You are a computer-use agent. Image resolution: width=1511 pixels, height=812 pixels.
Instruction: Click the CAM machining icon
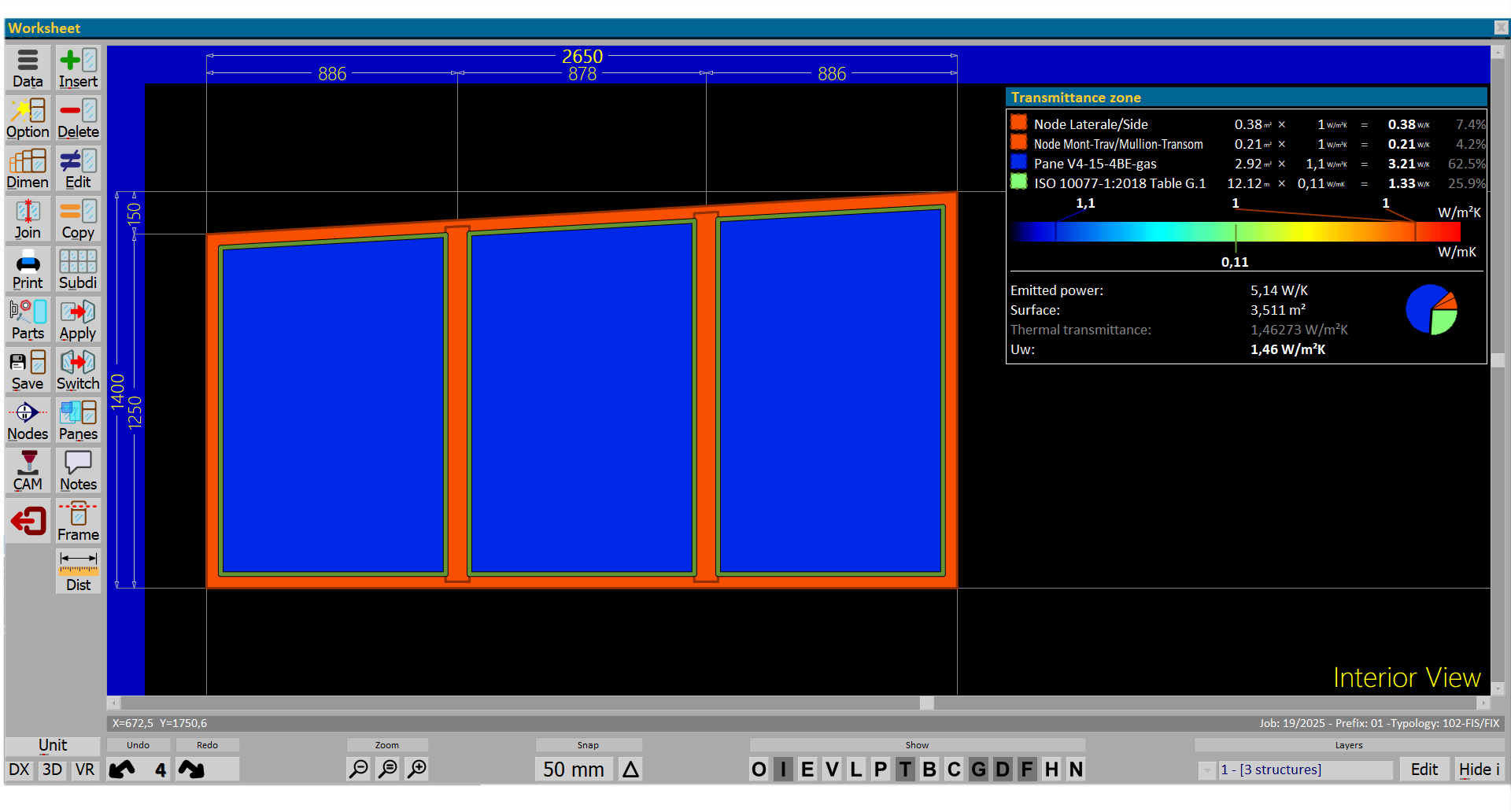click(28, 471)
